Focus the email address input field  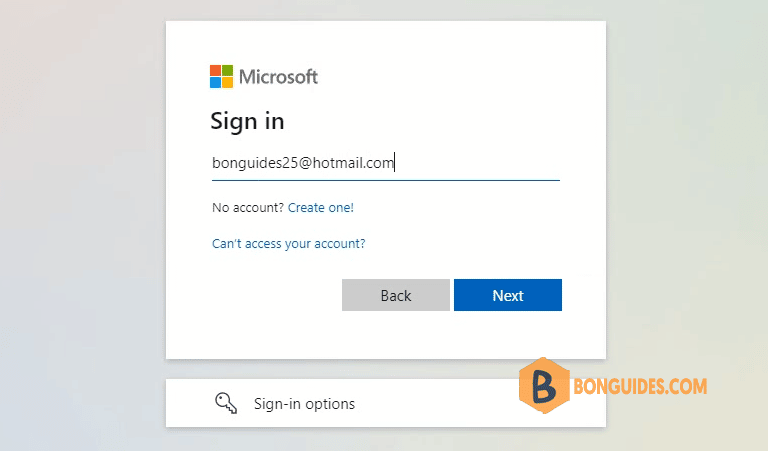tap(386, 163)
